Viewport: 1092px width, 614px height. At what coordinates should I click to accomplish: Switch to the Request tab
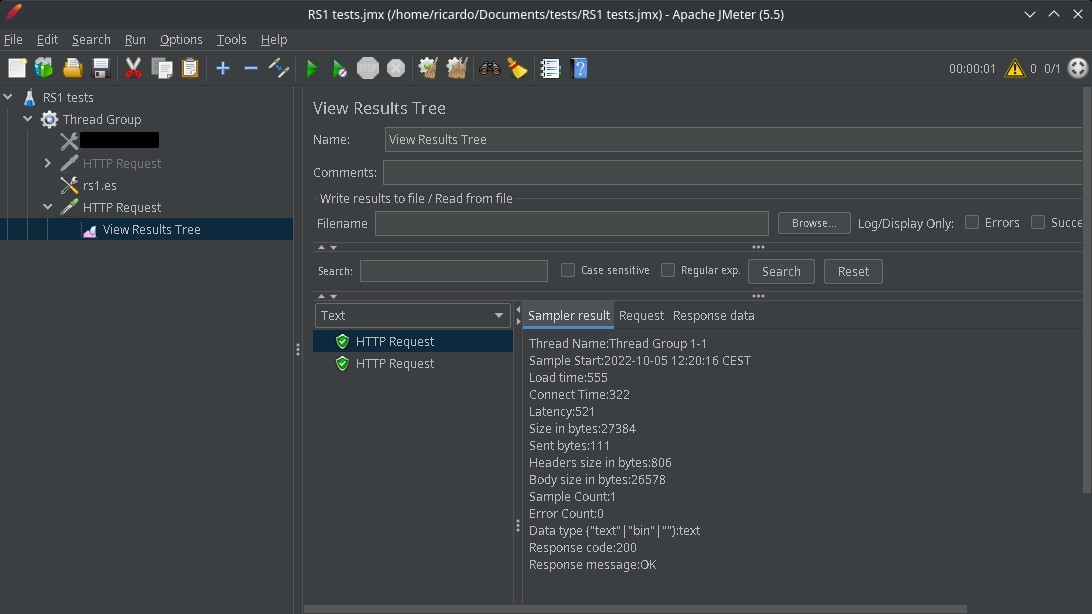[x=641, y=316]
